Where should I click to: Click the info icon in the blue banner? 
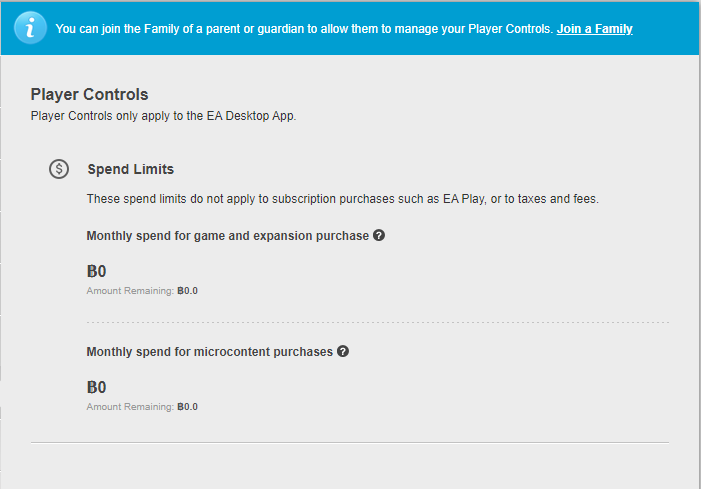(x=31, y=29)
